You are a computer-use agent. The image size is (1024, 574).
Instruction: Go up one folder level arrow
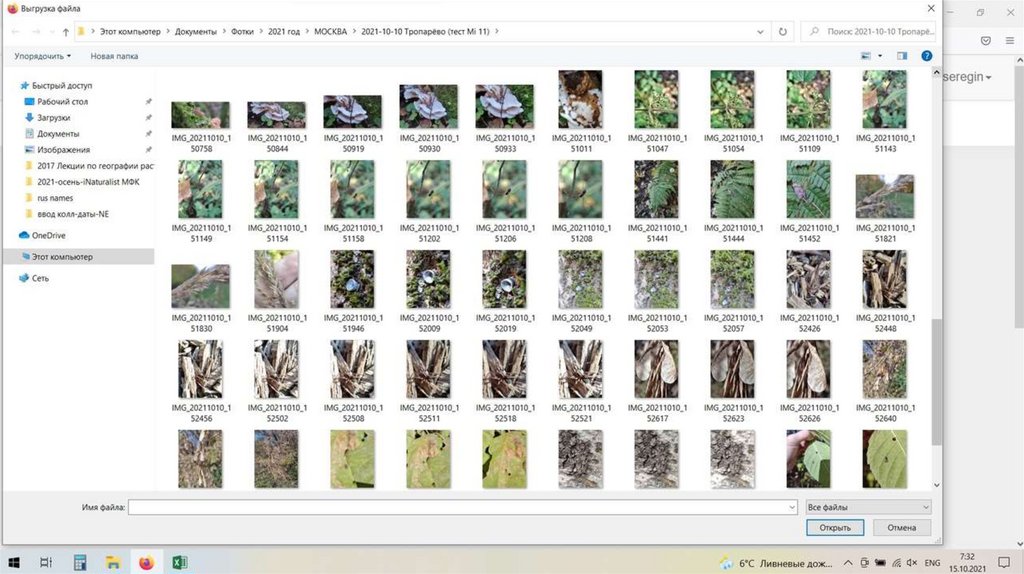coord(66,31)
